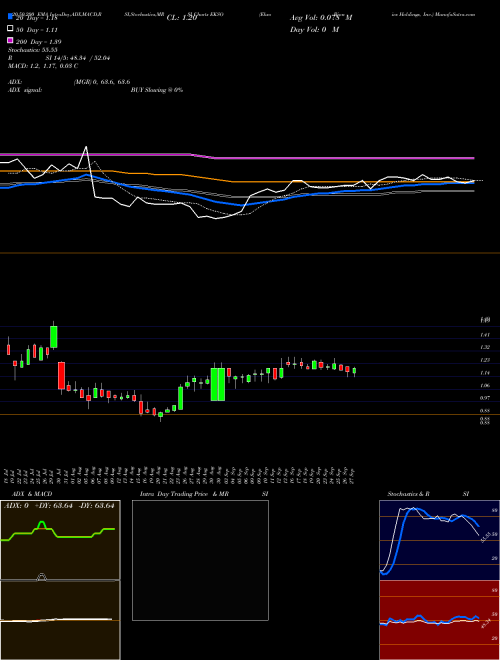500x660 pixels.
Task: Click the last candlestick on the chart
Action: click(354, 371)
